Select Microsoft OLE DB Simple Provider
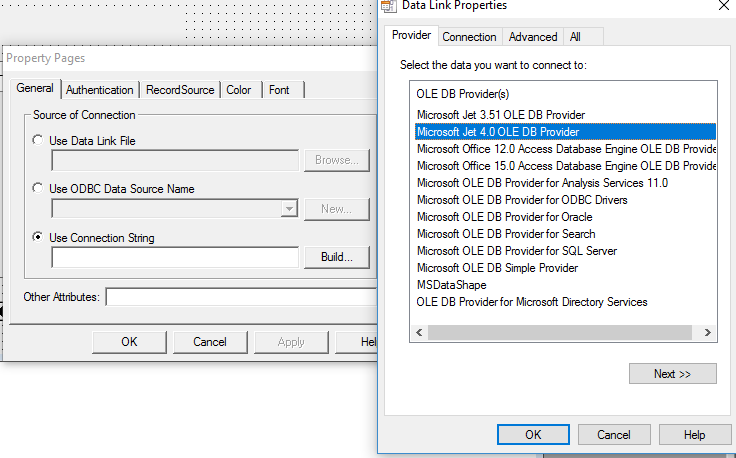736x458 pixels. tap(498, 268)
